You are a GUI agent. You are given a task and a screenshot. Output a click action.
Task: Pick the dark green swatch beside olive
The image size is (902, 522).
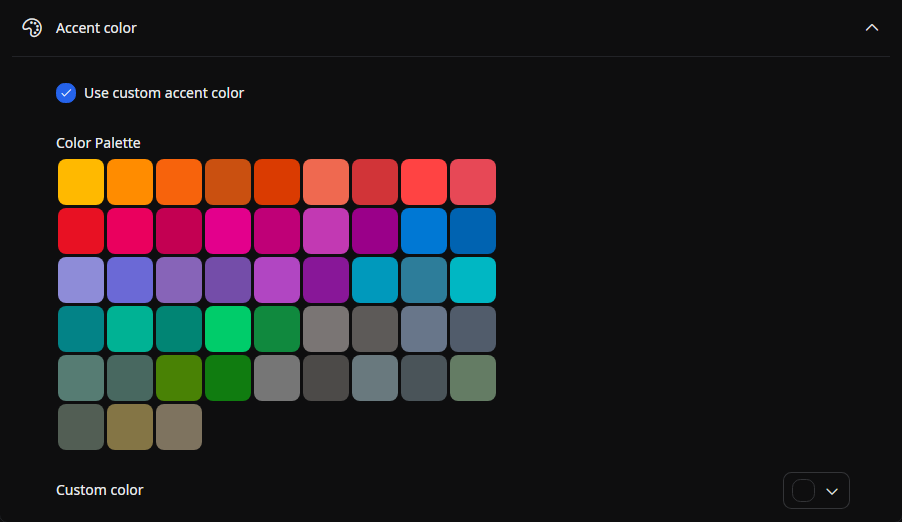(228, 378)
